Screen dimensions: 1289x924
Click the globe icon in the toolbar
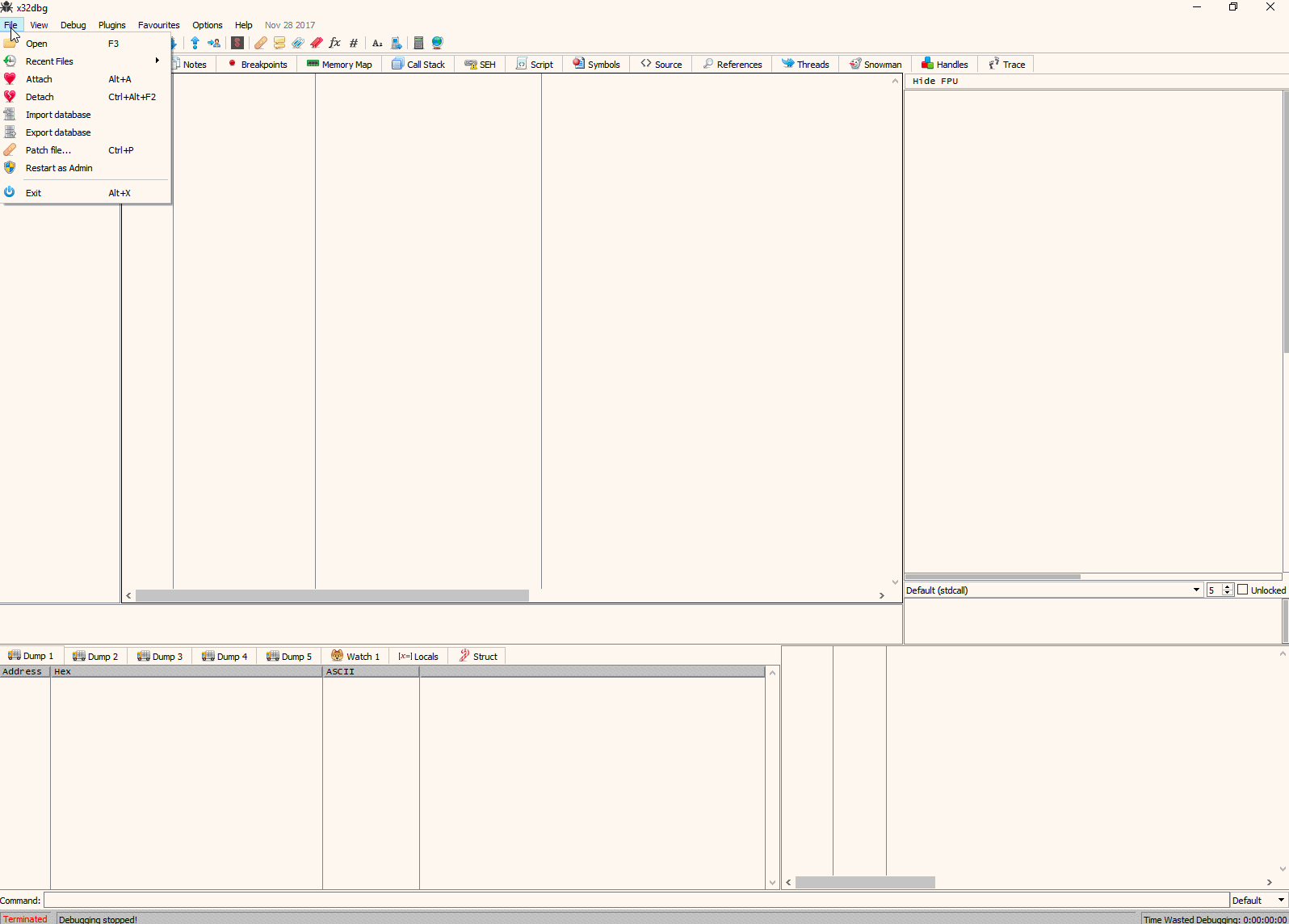coord(438,43)
